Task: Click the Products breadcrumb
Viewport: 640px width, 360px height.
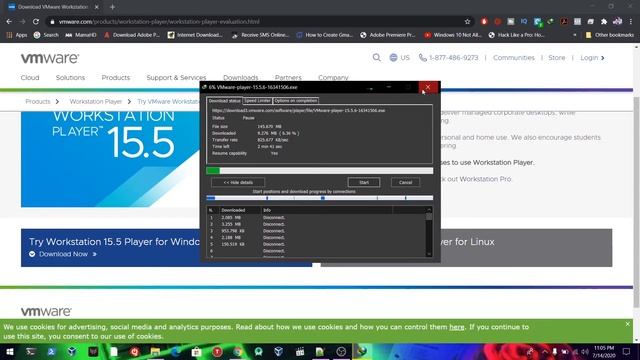Action: click(x=38, y=102)
